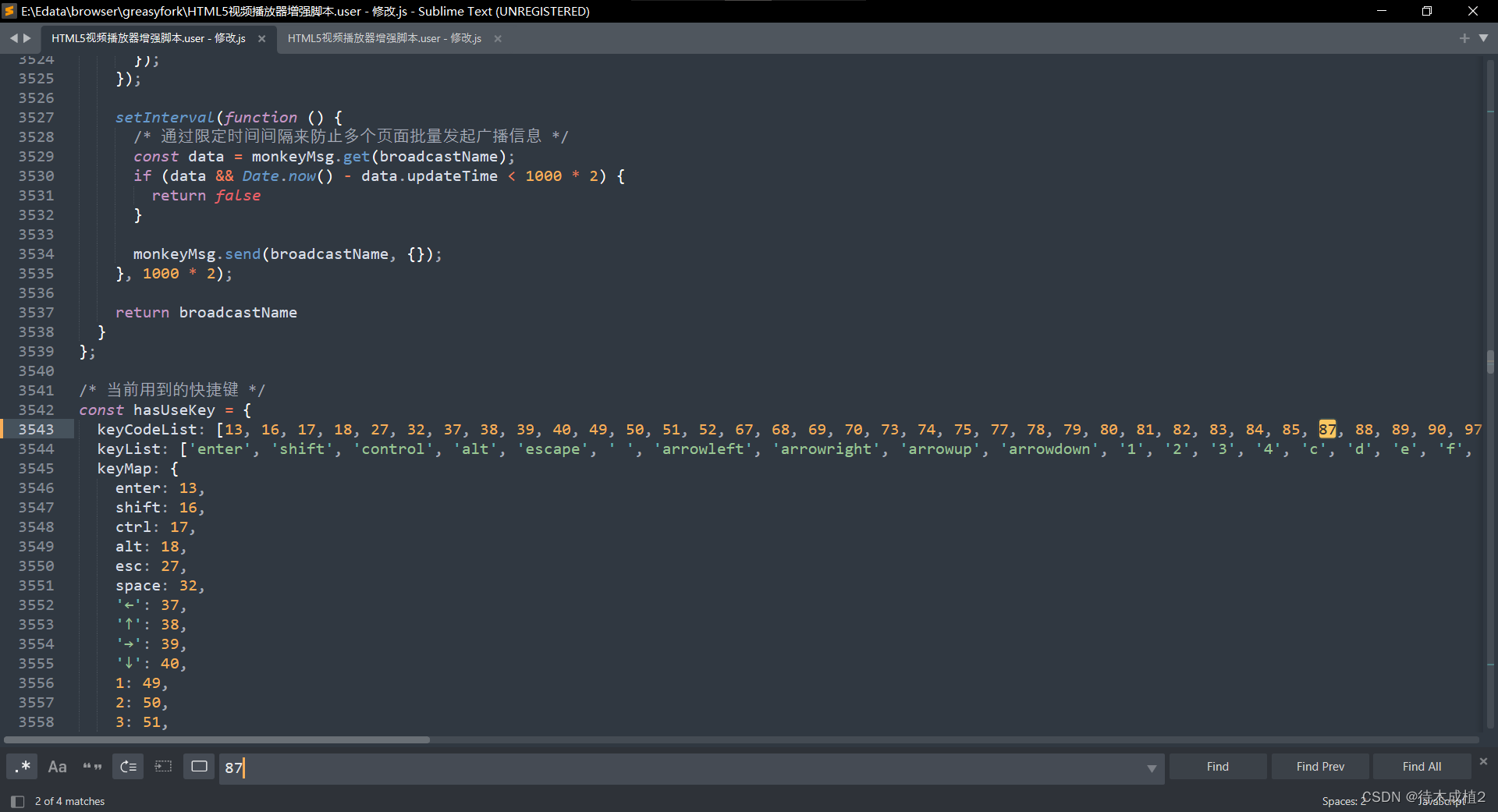Click the '2 of 4 matches' status text
This screenshot has width=1498, height=812.
[69, 801]
